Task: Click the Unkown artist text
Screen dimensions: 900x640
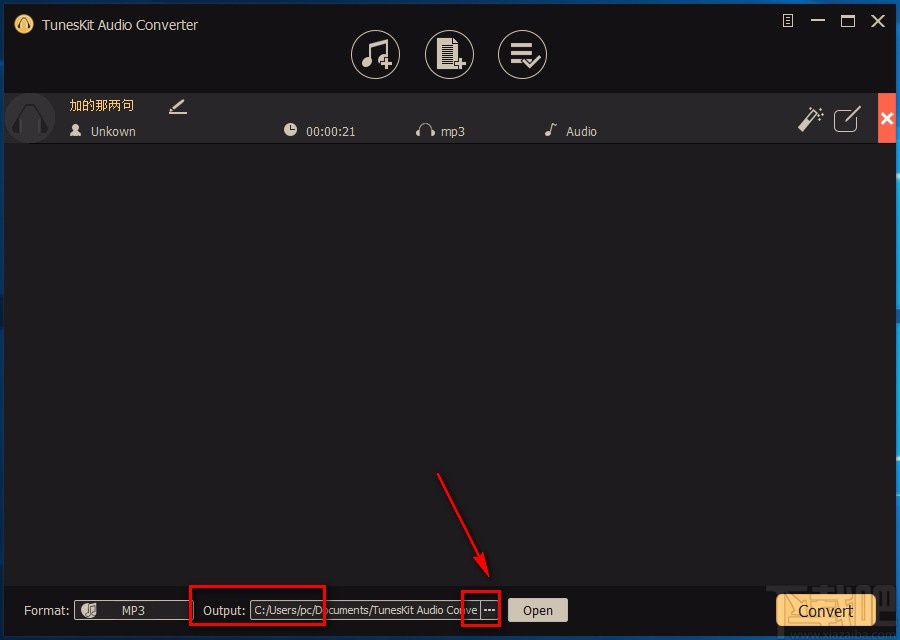Action: (x=113, y=131)
